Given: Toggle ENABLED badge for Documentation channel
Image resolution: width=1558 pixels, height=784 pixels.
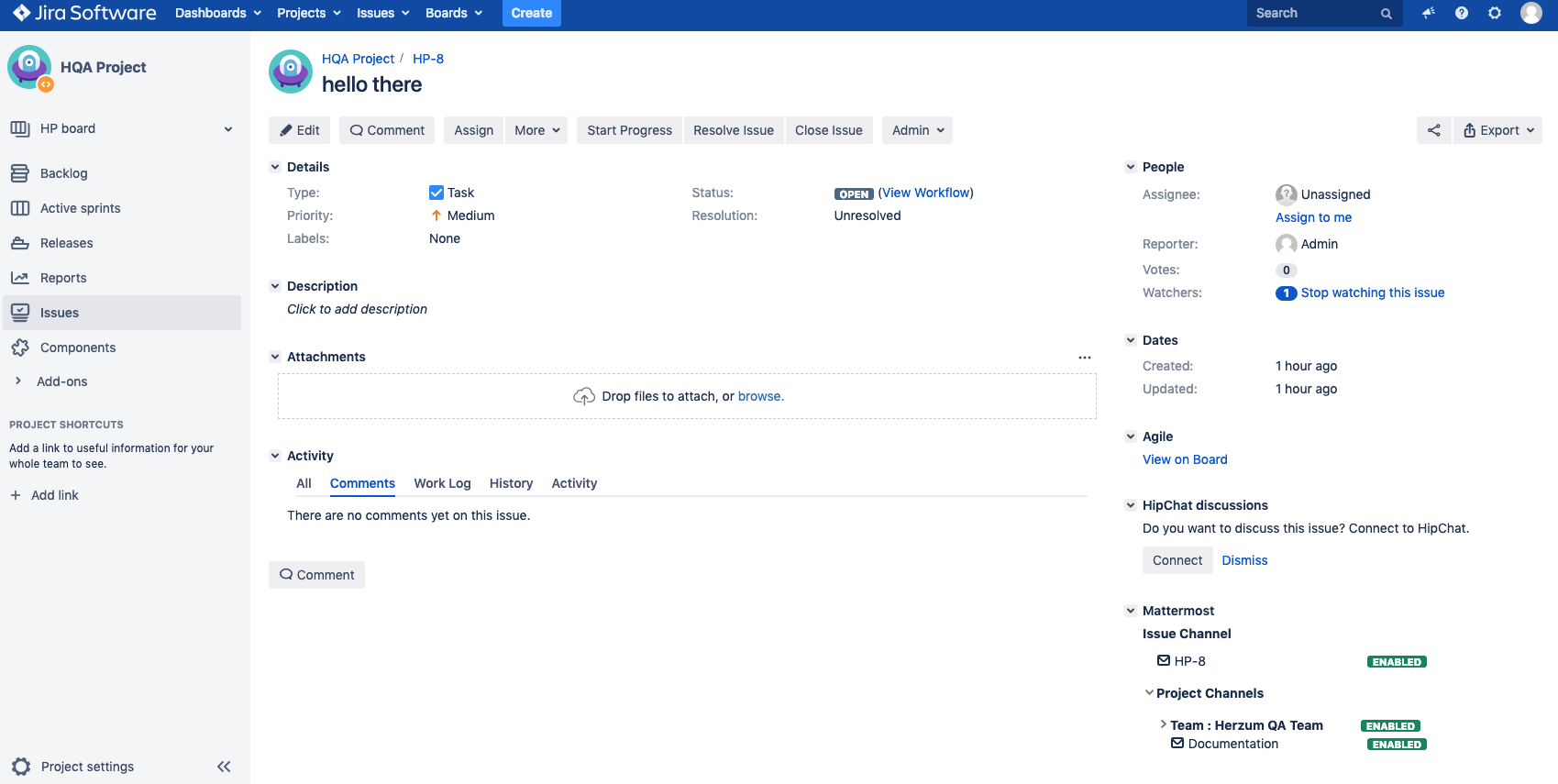Looking at the screenshot, I should pos(1397,745).
